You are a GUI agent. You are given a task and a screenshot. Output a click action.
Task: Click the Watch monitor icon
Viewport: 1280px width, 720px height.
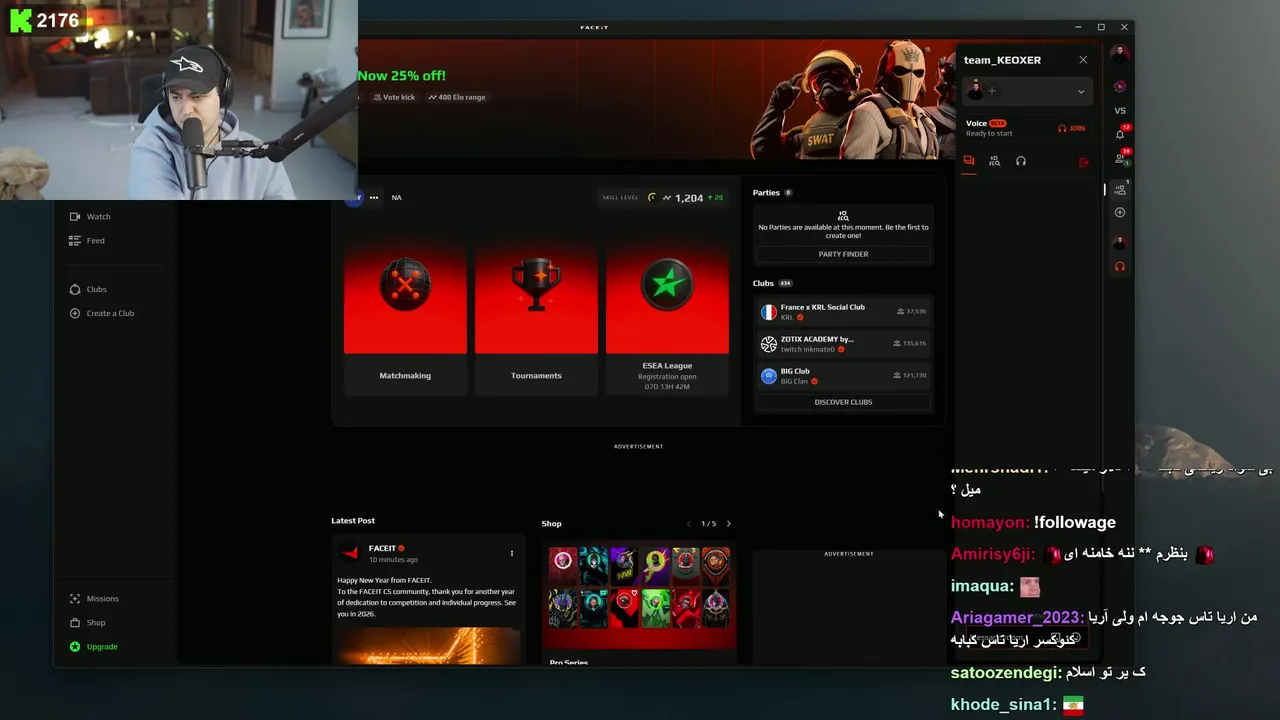pyautogui.click(x=75, y=216)
